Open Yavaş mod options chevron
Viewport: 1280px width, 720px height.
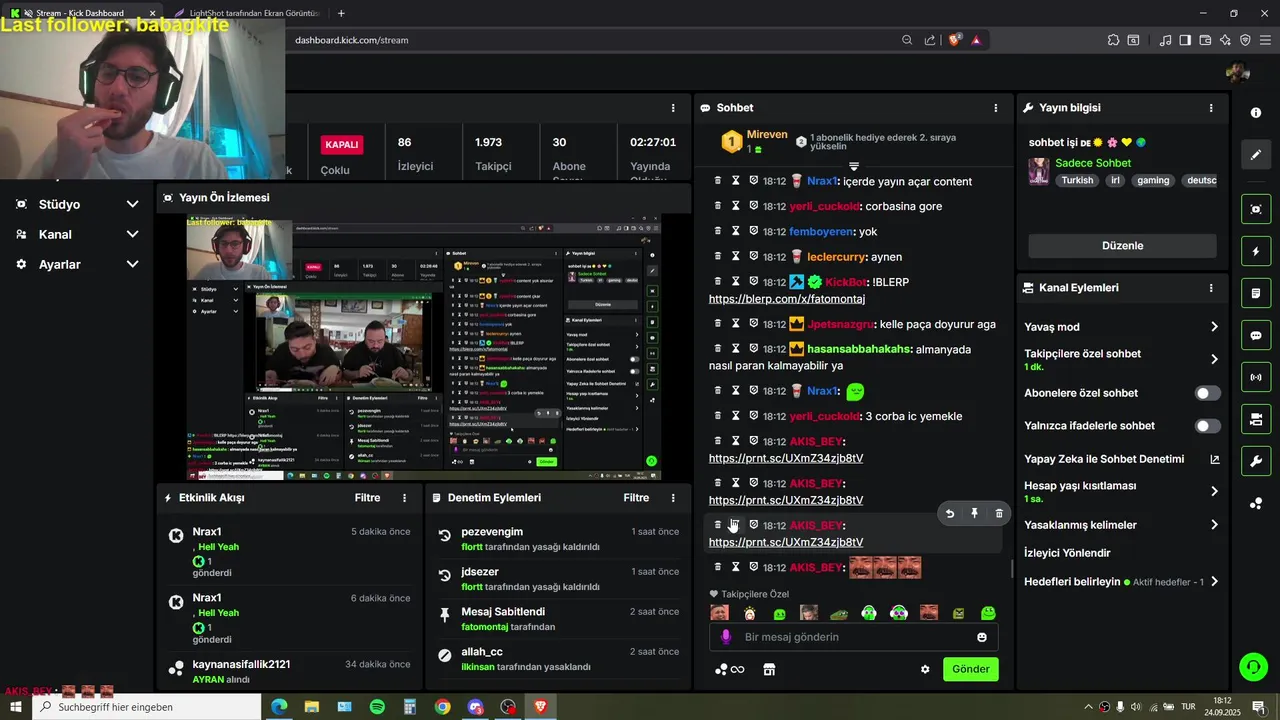(1214, 327)
